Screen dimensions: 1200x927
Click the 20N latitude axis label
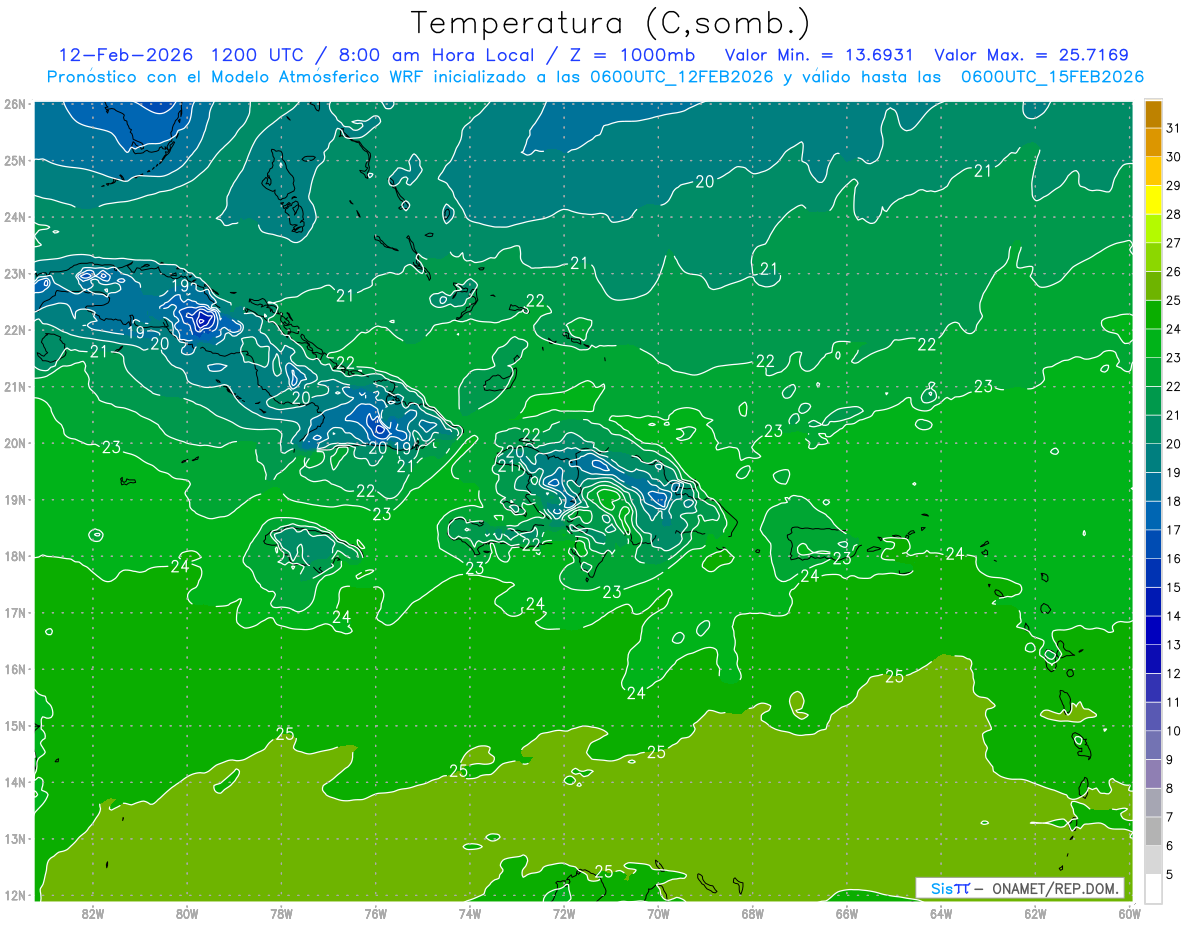[x=15, y=443]
